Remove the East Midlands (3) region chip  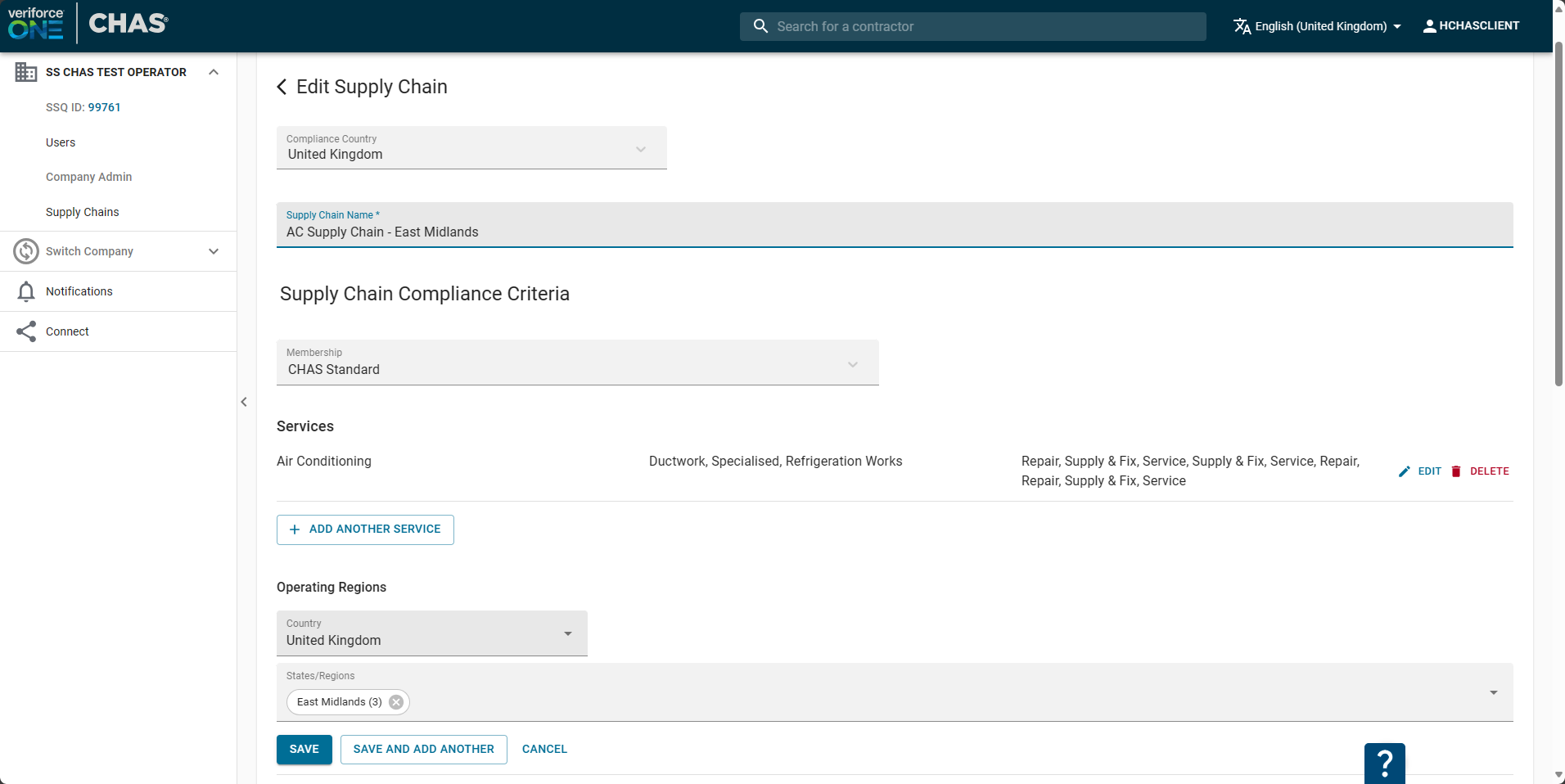pyautogui.click(x=396, y=702)
